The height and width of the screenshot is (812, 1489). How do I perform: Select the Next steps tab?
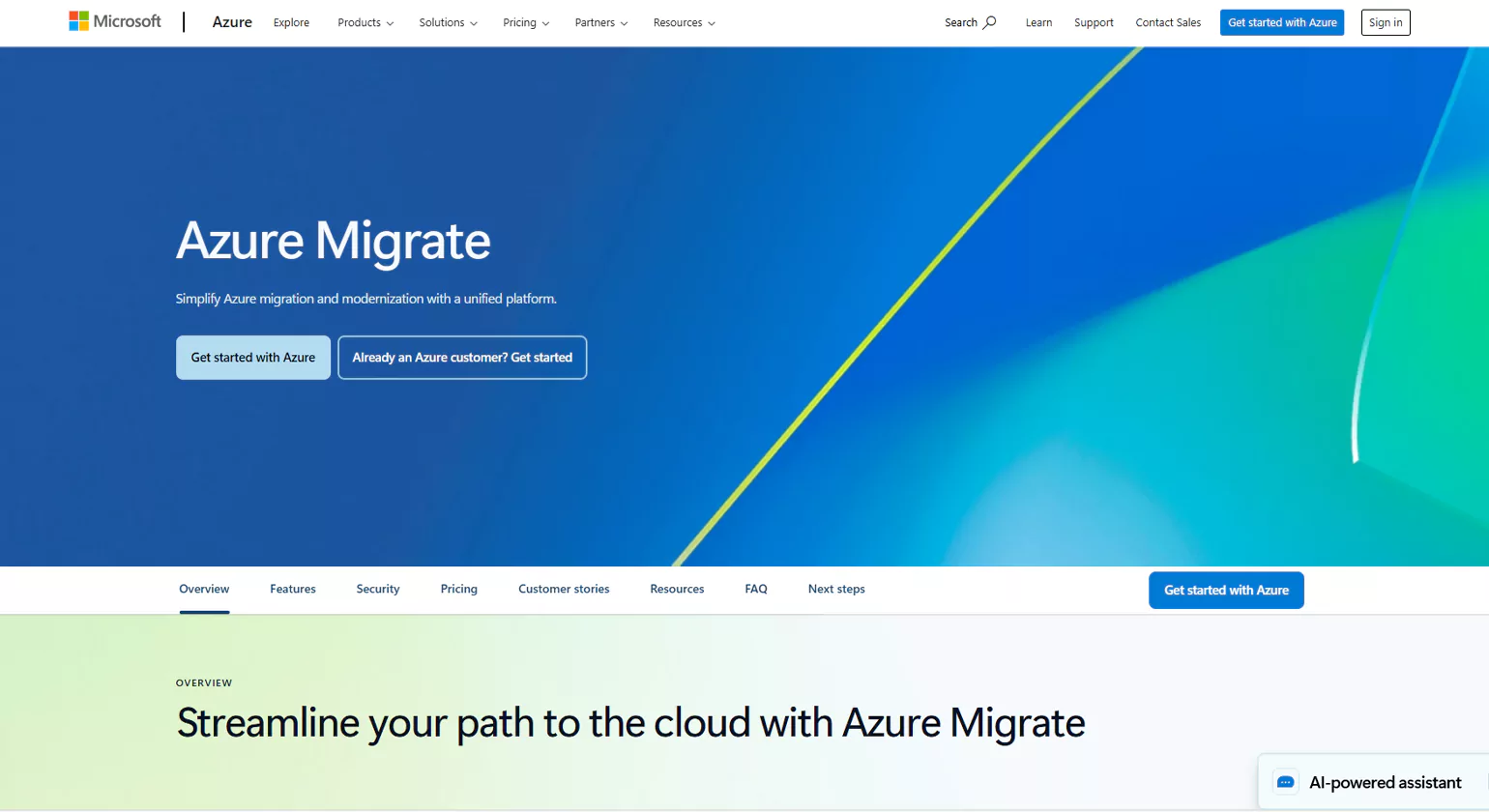click(x=835, y=589)
